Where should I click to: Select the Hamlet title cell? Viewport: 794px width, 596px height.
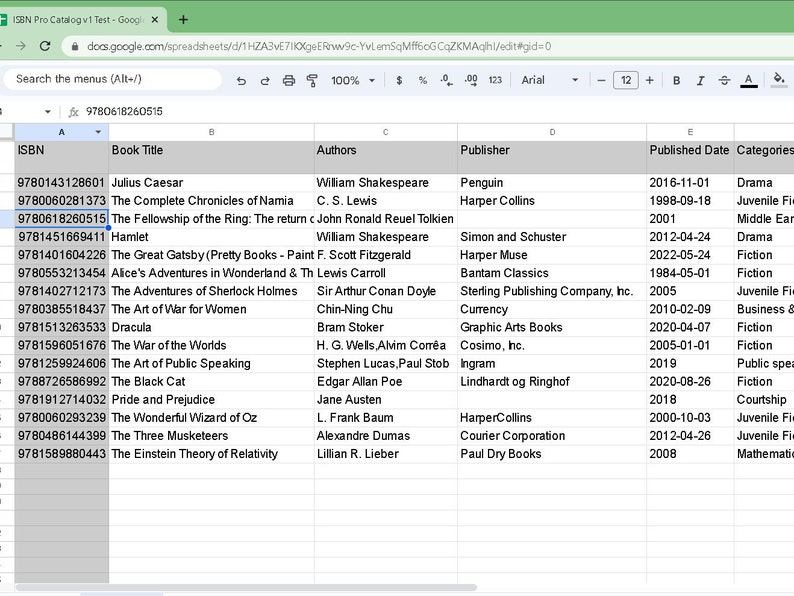tap(211, 237)
